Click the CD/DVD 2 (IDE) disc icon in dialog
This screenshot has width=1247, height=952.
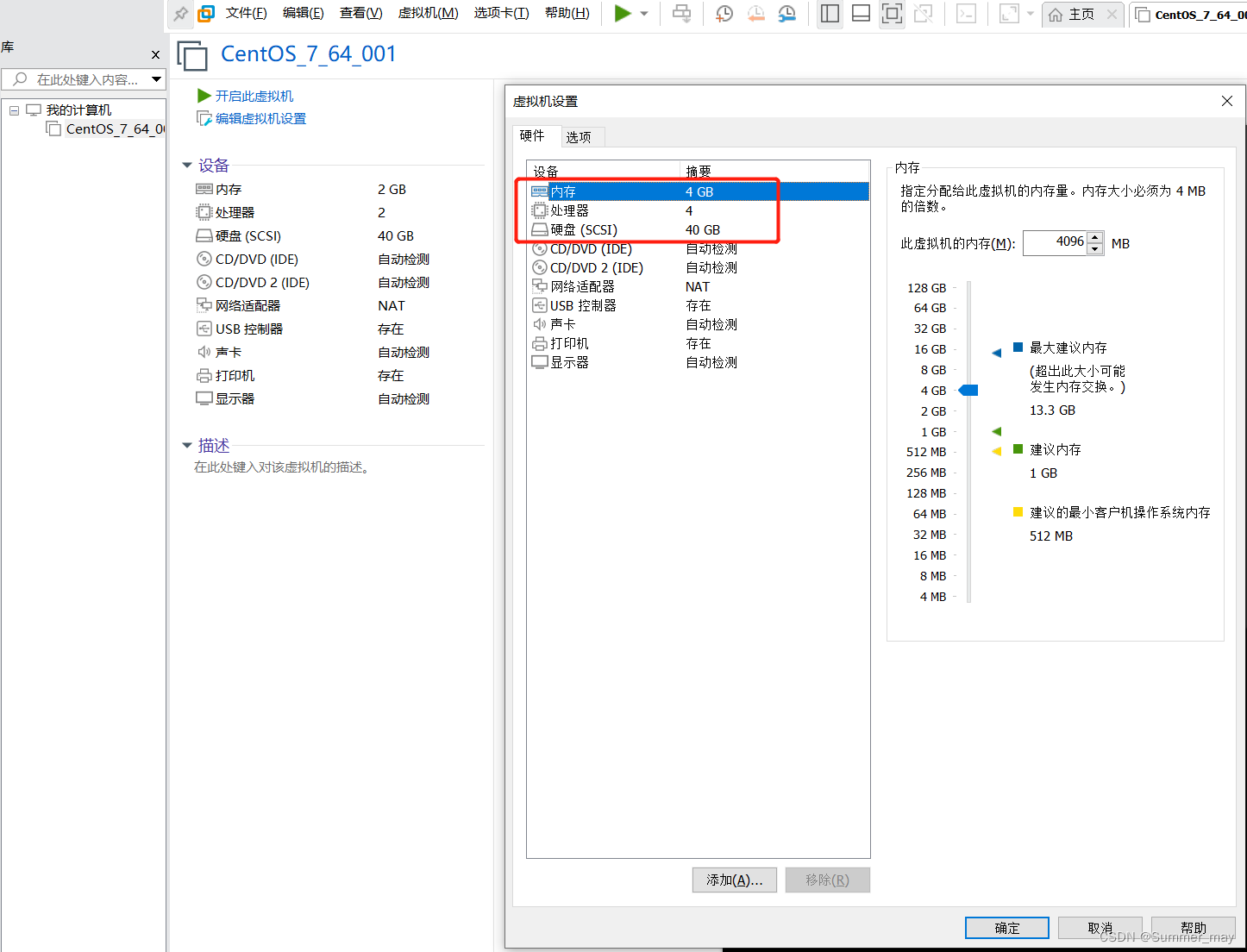click(x=540, y=267)
